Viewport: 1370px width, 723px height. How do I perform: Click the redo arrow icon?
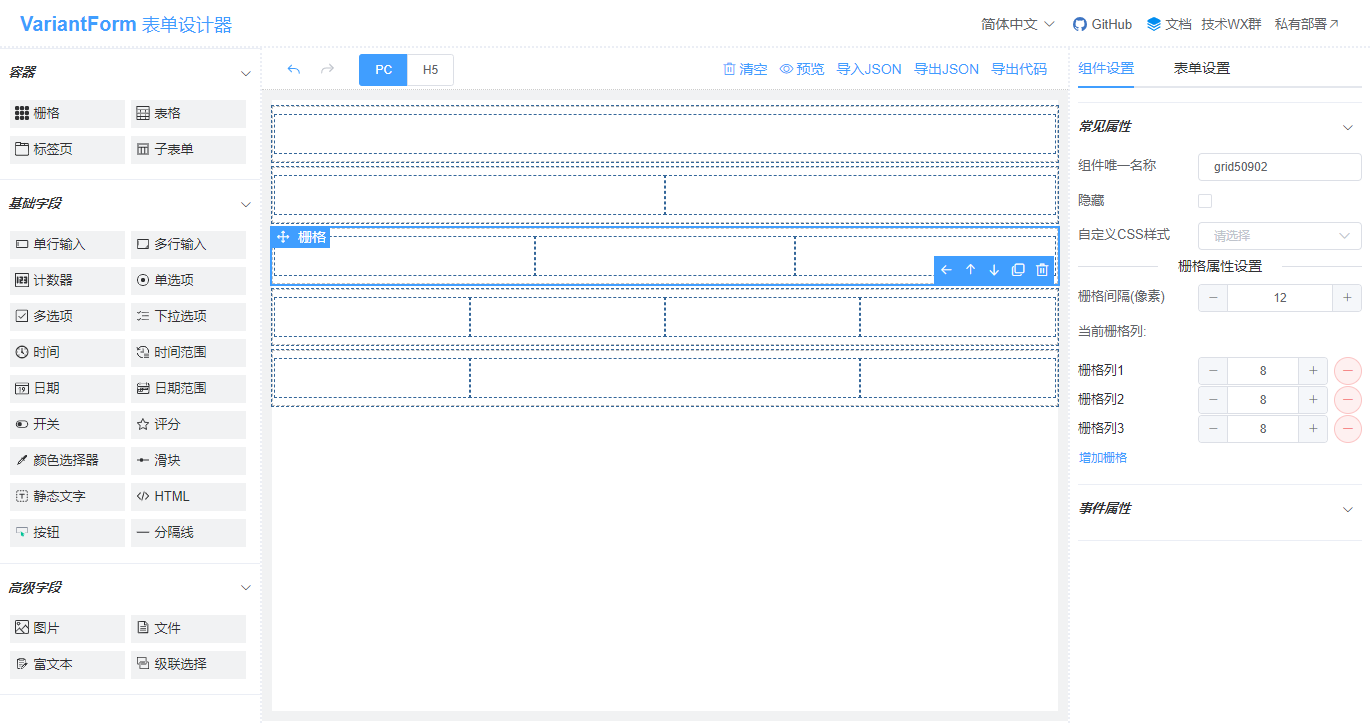327,69
